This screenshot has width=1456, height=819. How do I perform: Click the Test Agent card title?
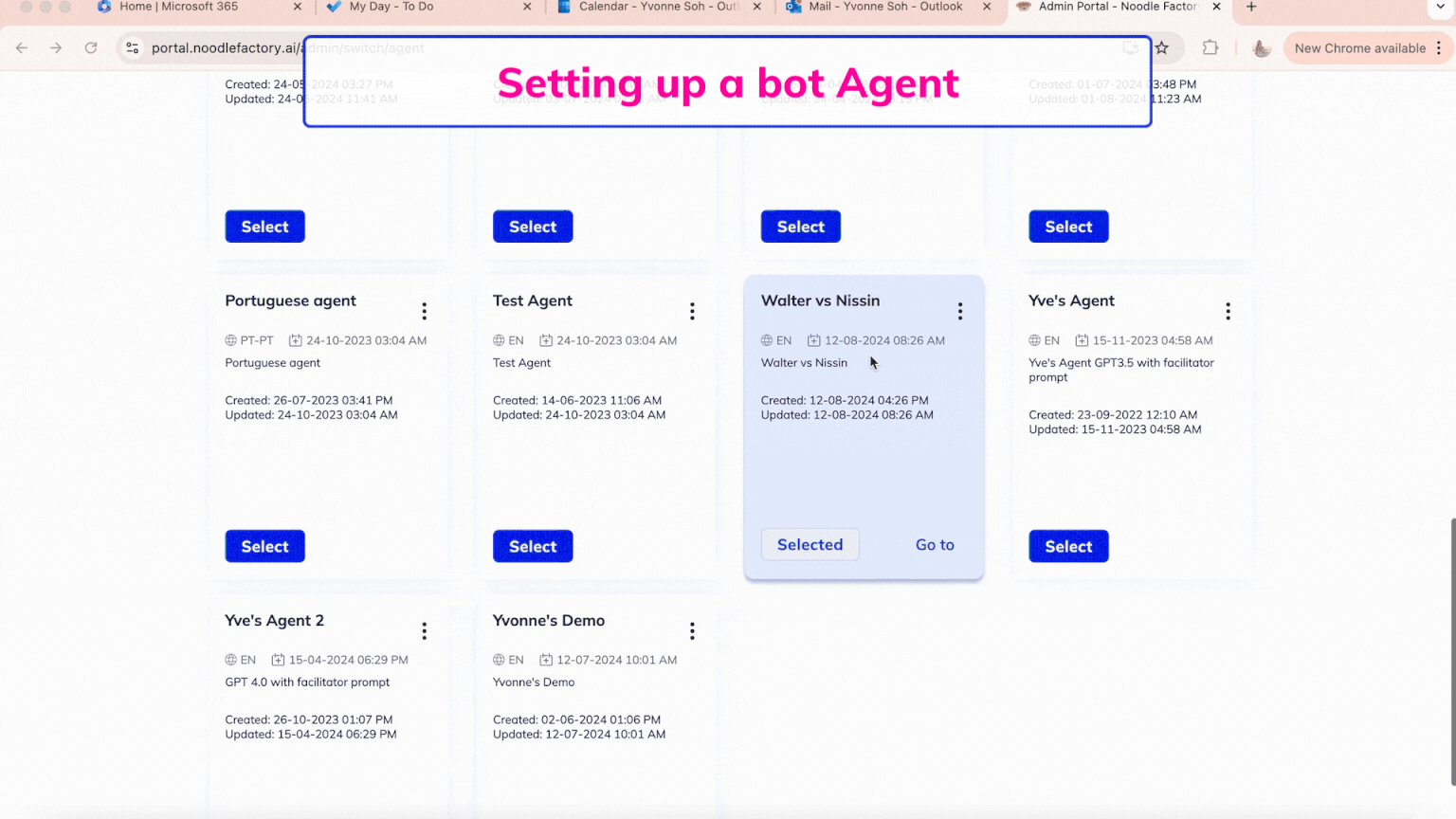(533, 300)
